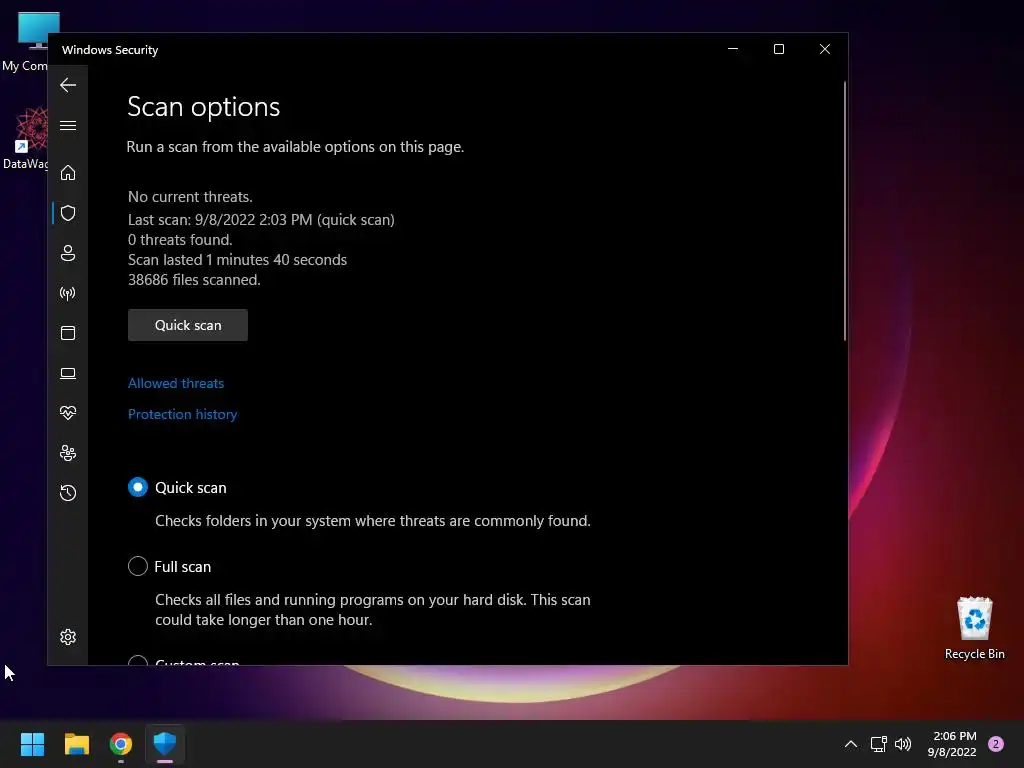This screenshot has height=768, width=1024.
Task: Select the DataWag desktop shortcut
Action: point(26,138)
